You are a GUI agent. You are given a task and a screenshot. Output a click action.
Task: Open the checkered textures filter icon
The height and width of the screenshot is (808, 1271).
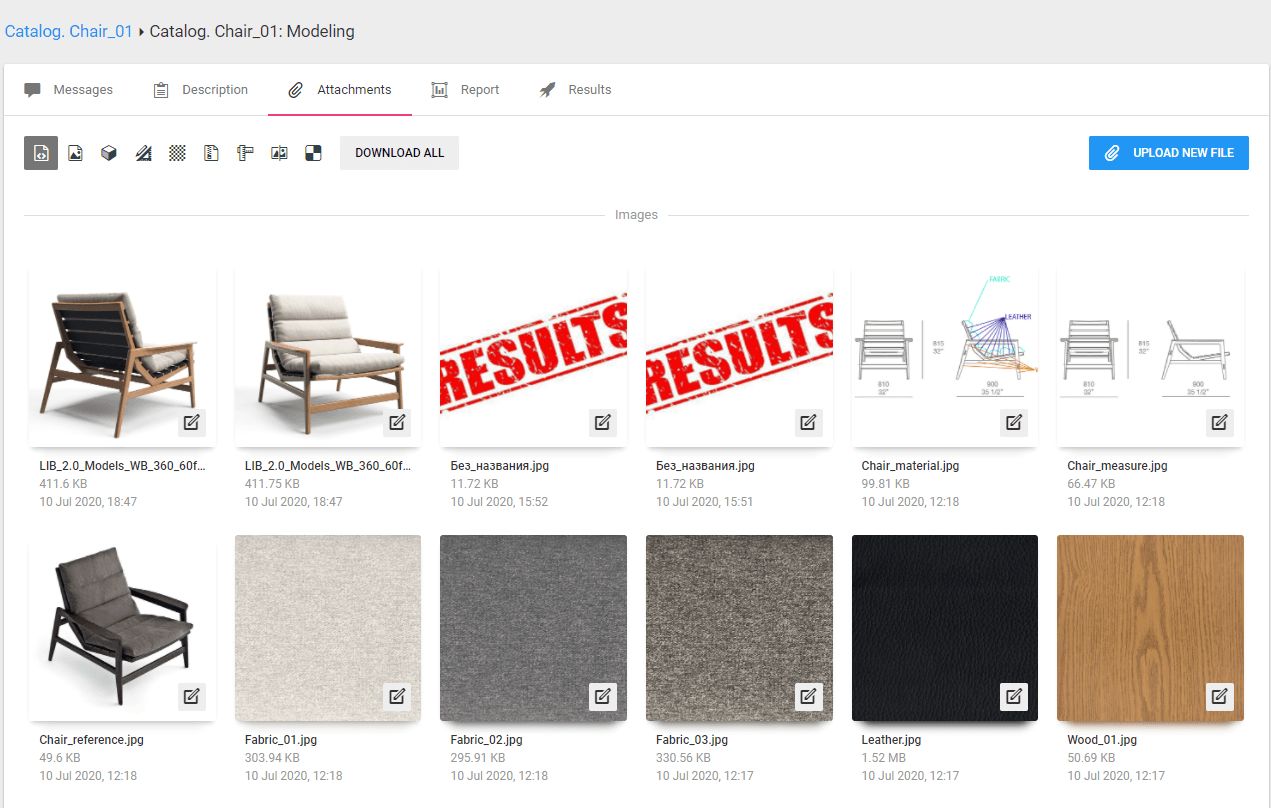(177, 152)
